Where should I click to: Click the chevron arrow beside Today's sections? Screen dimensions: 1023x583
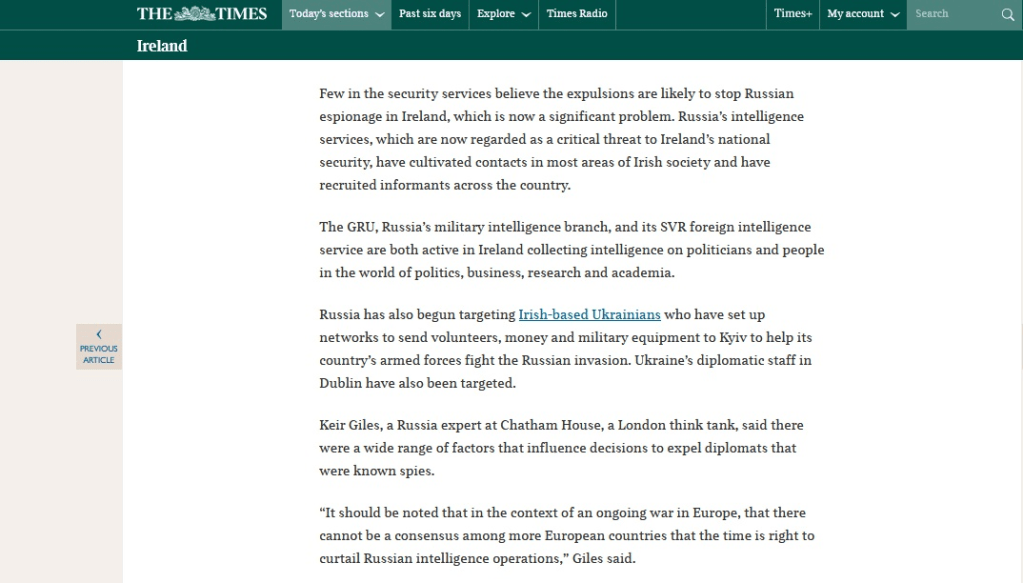[x=380, y=15]
